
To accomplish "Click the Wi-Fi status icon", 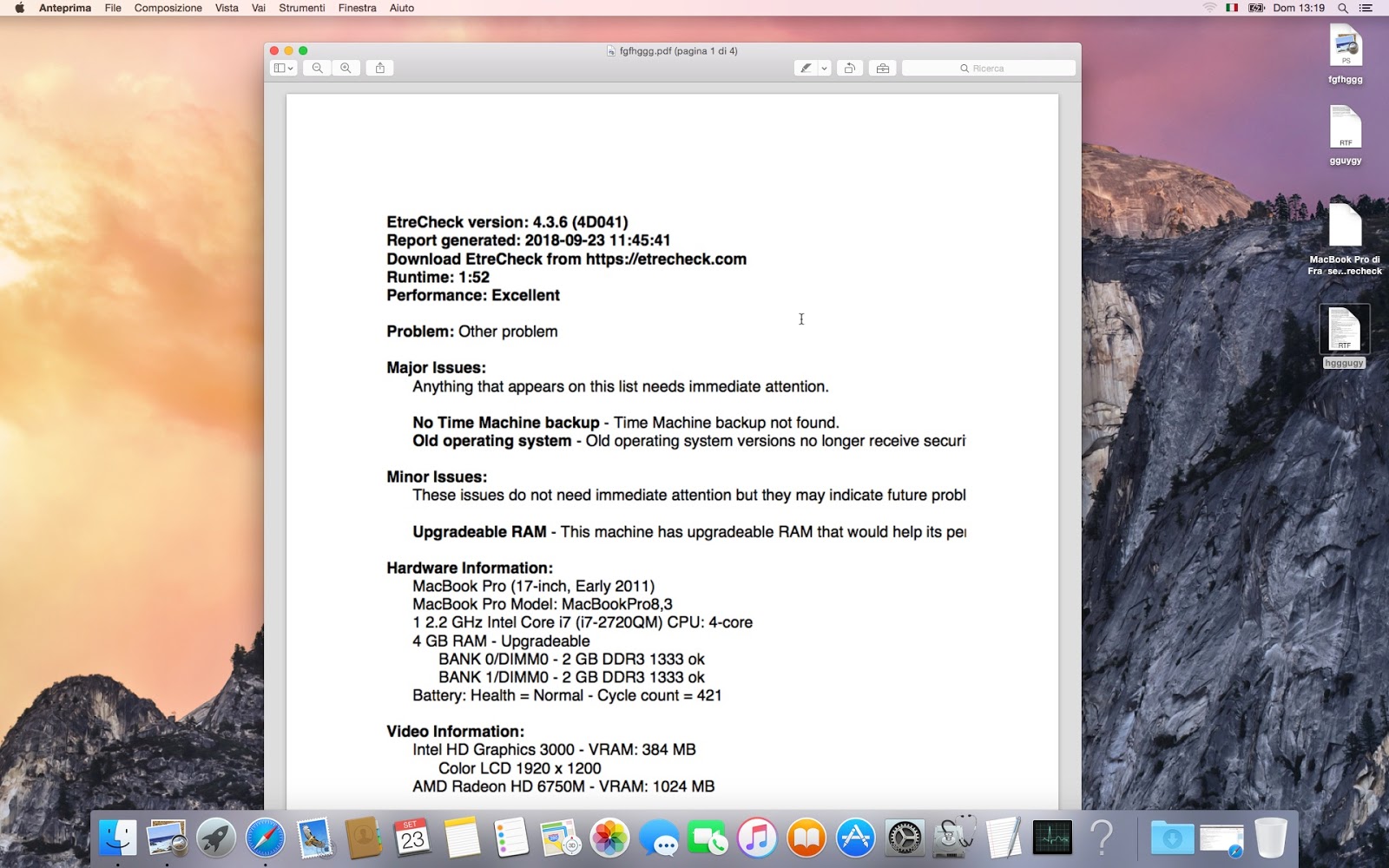I will (1209, 8).
